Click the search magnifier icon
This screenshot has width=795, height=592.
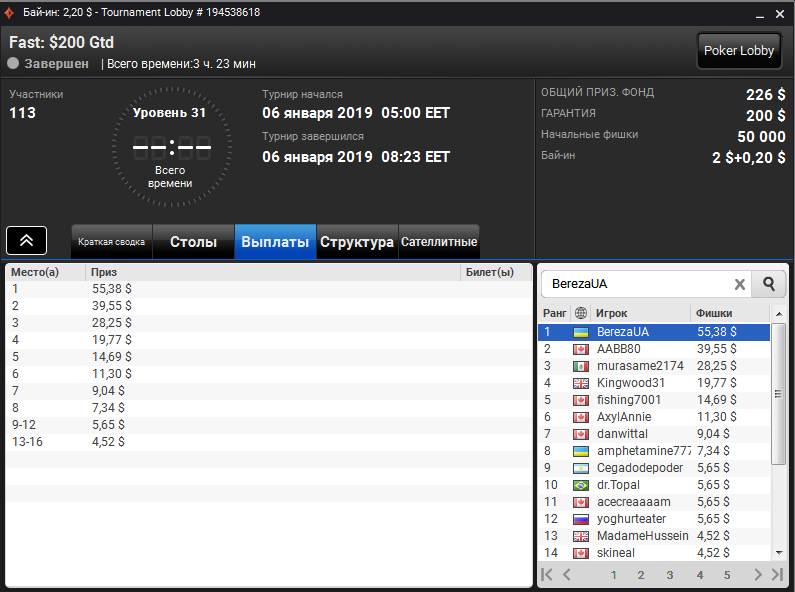pyautogui.click(x=769, y=284)
